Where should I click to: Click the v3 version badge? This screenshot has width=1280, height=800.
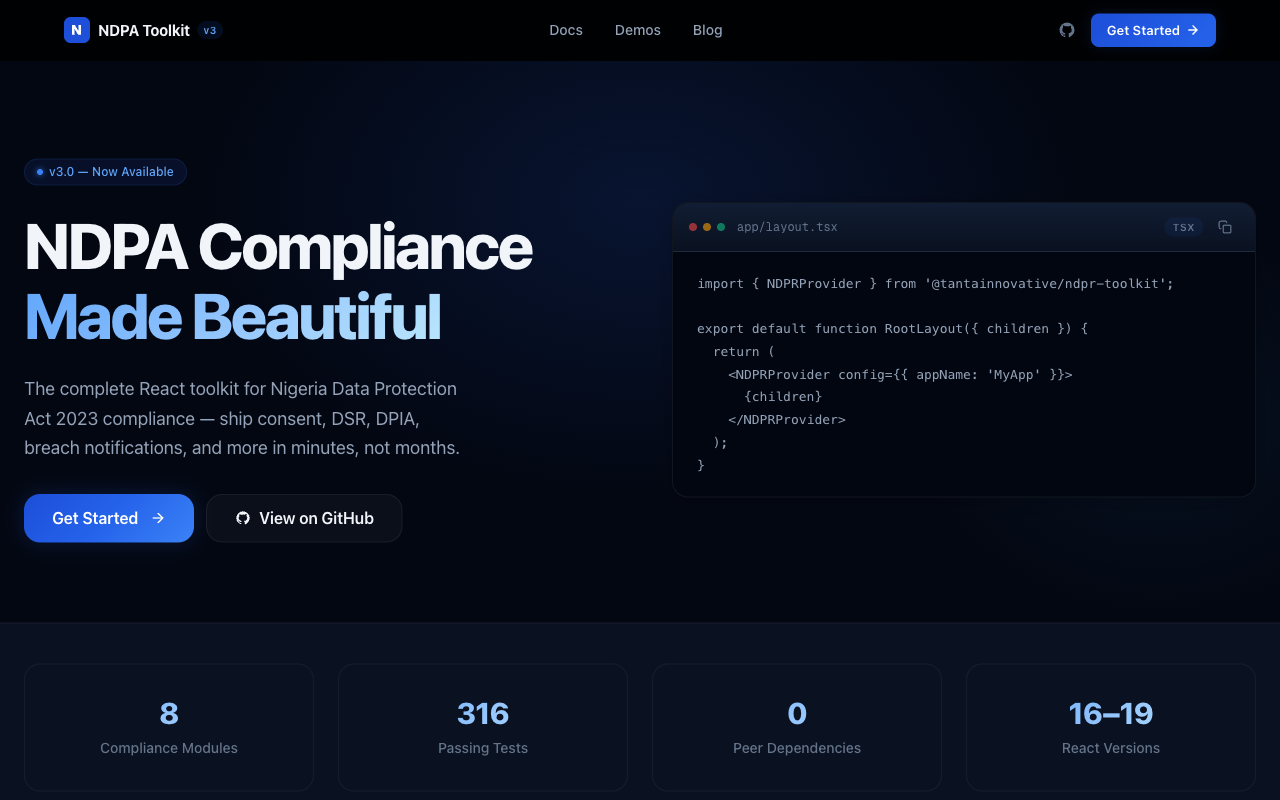[x=210, y=30]
